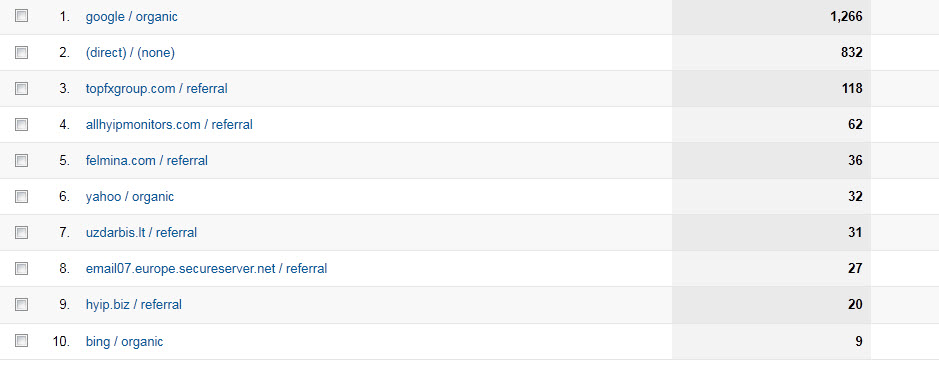The width and height of the screenshot is (939, 375).
Task: View the felmina.com / referral source
Action: (x=147, y=161)
